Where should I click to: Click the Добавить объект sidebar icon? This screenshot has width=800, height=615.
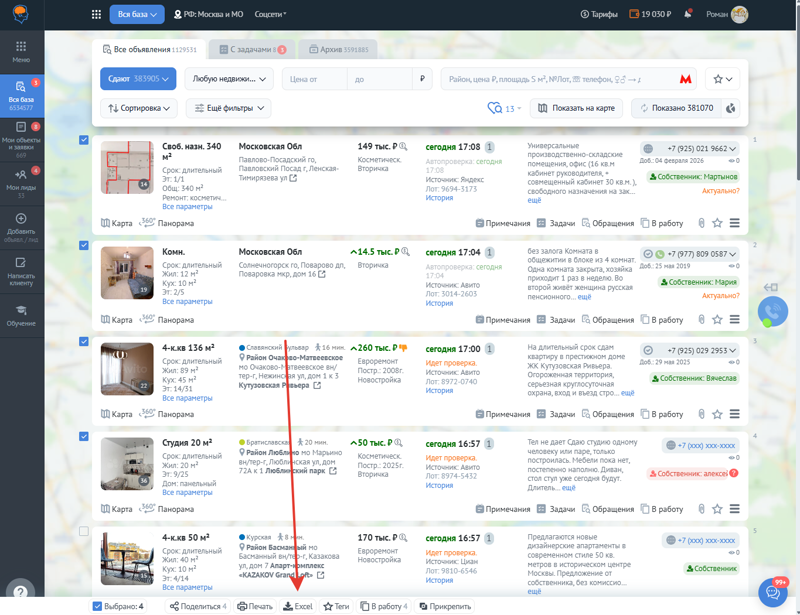[20, 218]
